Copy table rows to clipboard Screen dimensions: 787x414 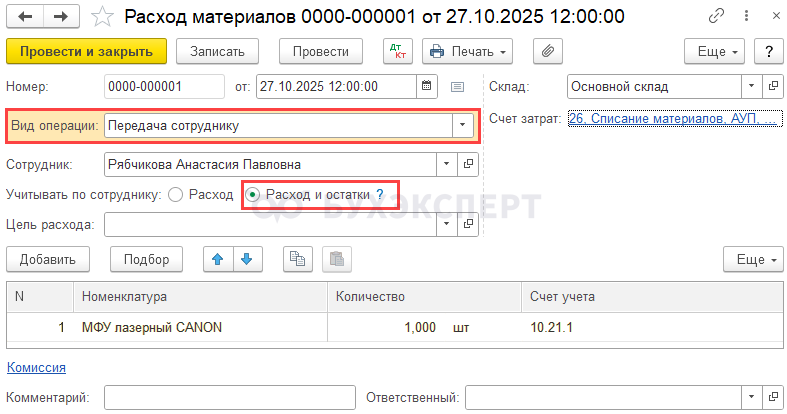click(298, 259)
